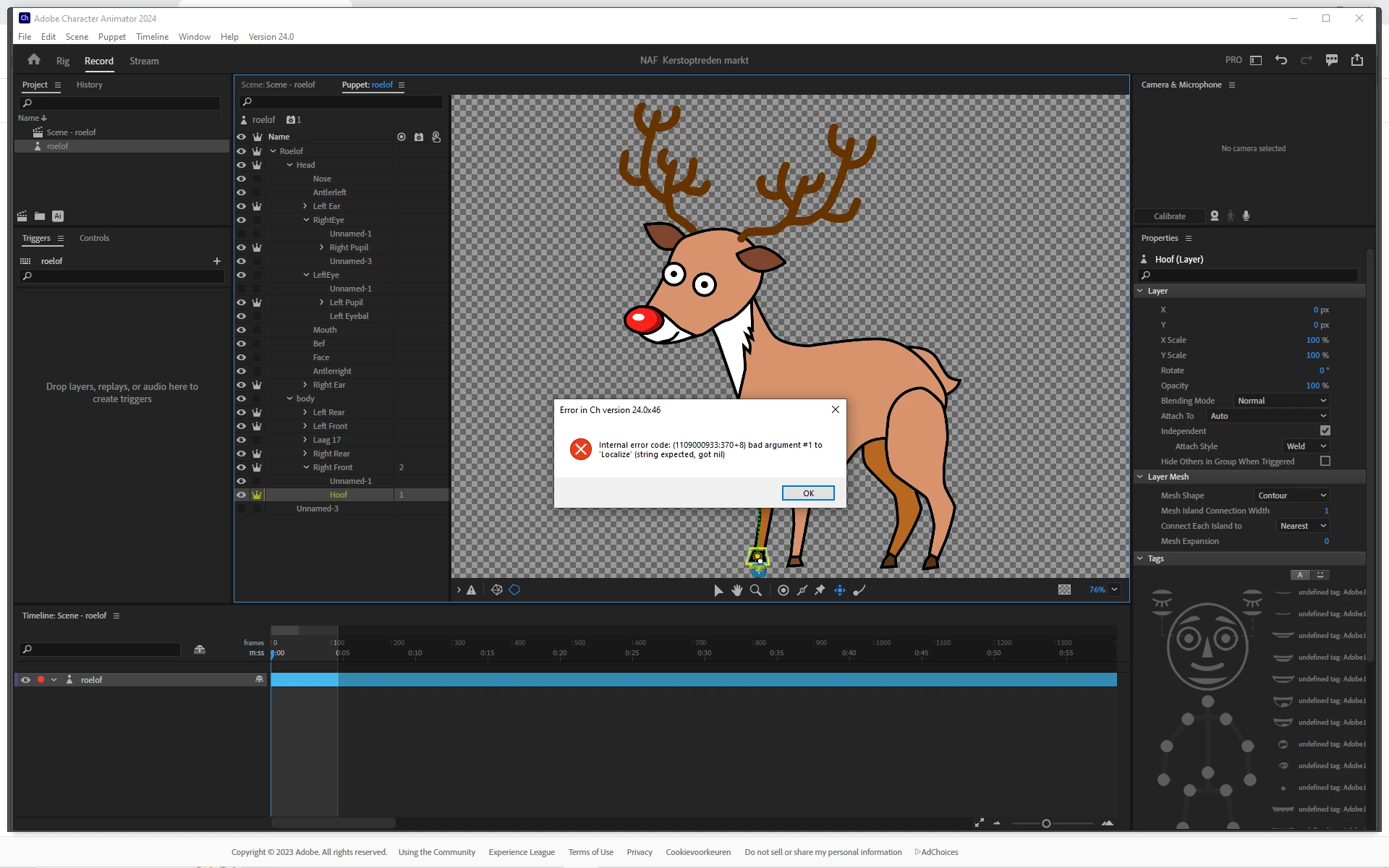Open the Blending Mode Normal dropdown

[1281, 401]
